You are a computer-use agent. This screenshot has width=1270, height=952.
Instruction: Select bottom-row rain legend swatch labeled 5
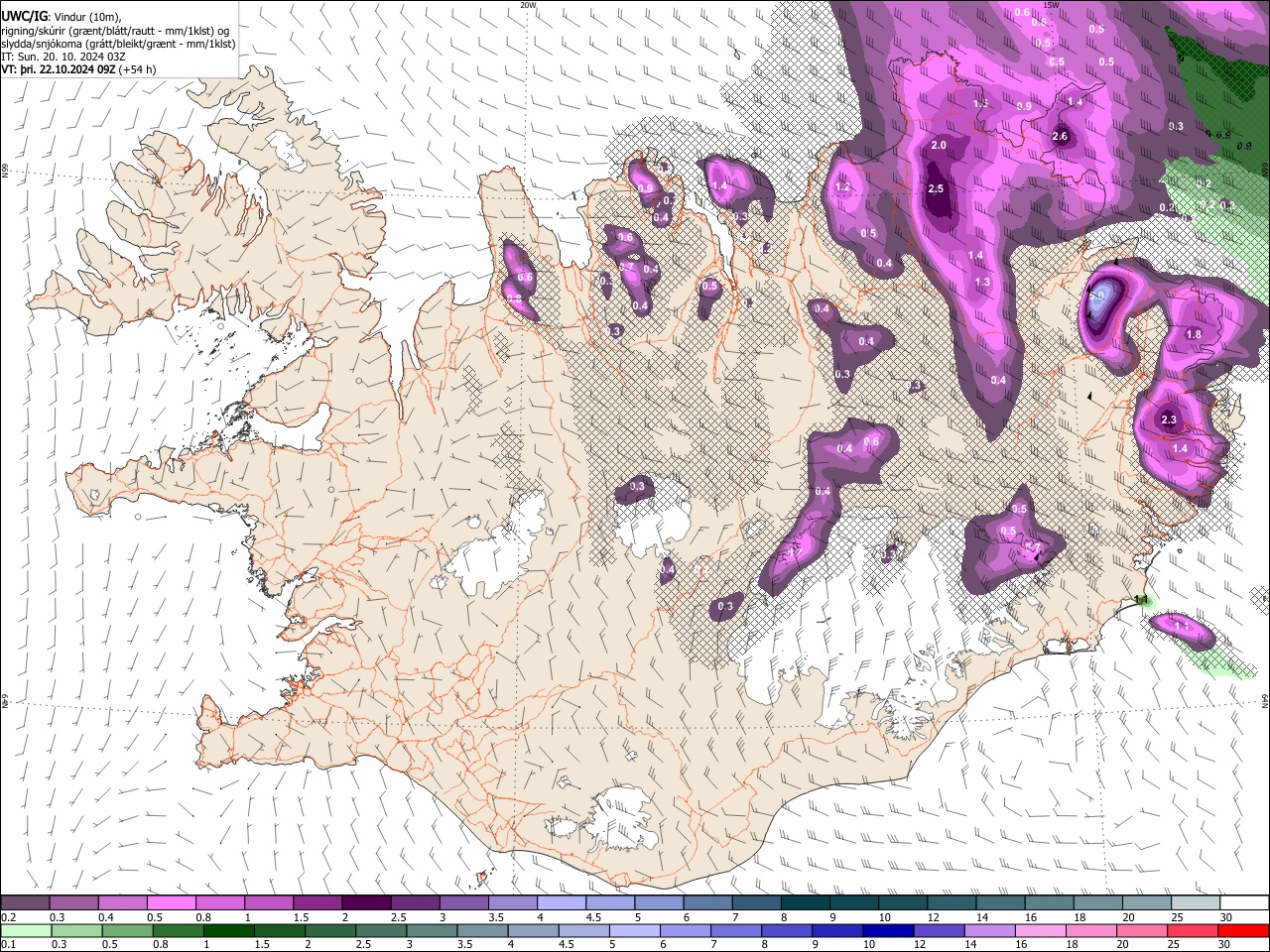click(635, 930)
